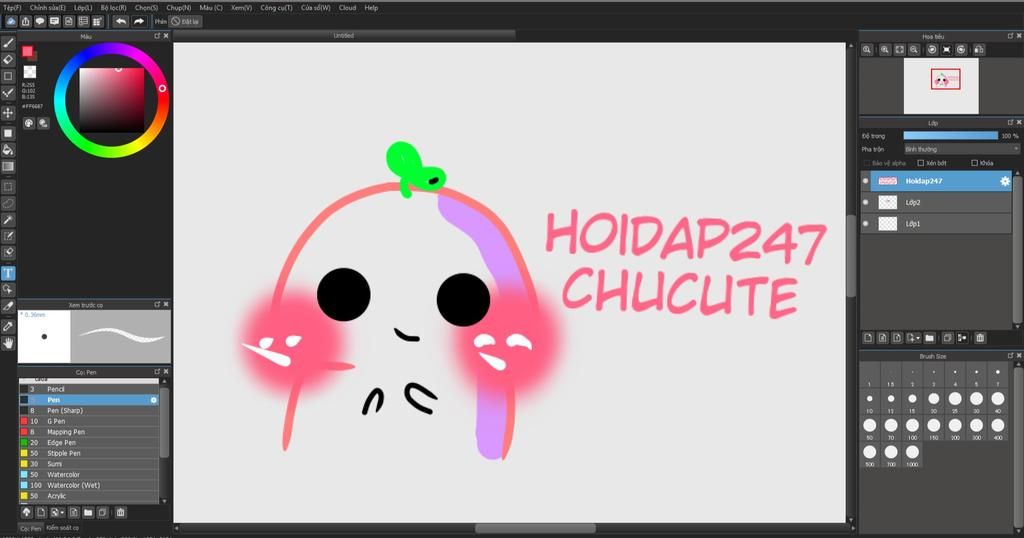Select the Move tool
Image resolution: width=1024 pixels, height=538 pixels.
[x=8, y=112]
